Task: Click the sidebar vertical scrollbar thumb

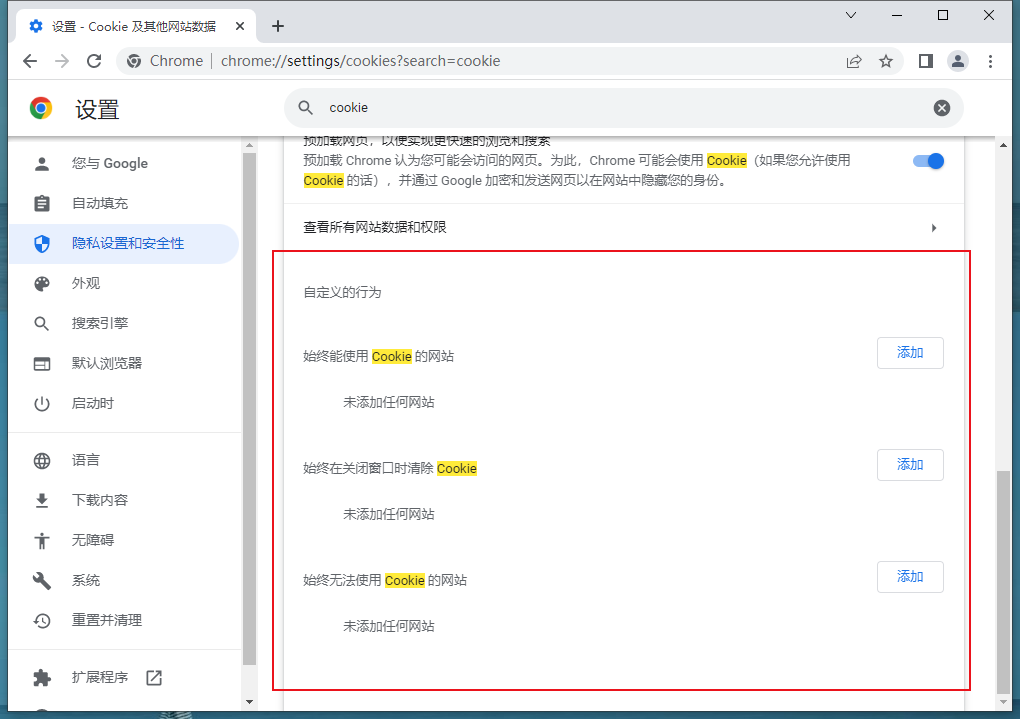Action: (x=249, y=409)
